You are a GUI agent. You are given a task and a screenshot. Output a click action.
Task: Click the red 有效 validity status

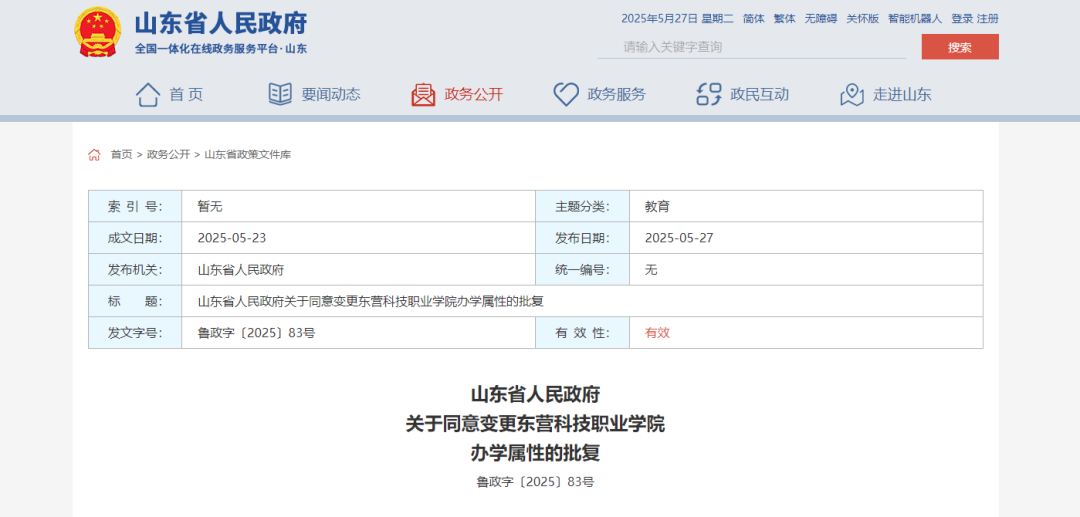coord(657,333)
